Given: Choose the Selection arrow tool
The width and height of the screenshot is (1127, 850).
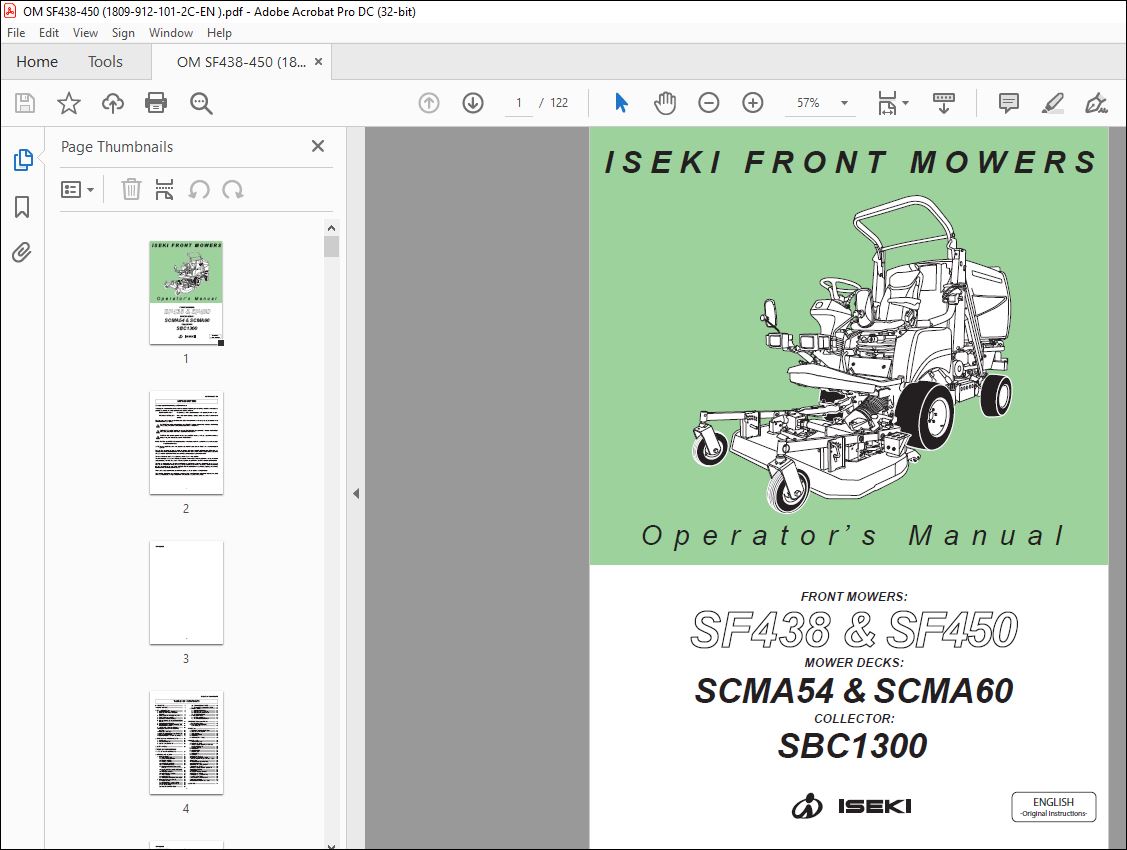Looking at the screenshot, I should point(622,103).
